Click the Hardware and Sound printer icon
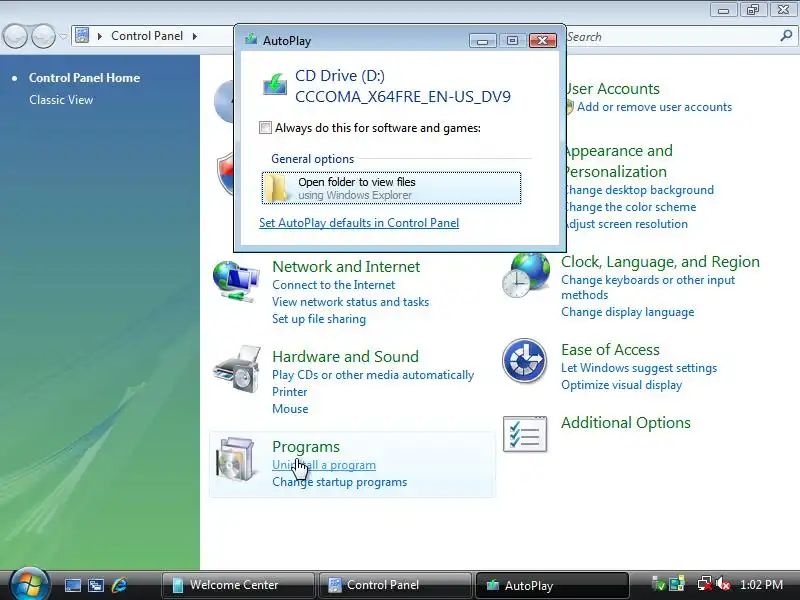The height and width of the screenshot is (600, 800). 238,369
